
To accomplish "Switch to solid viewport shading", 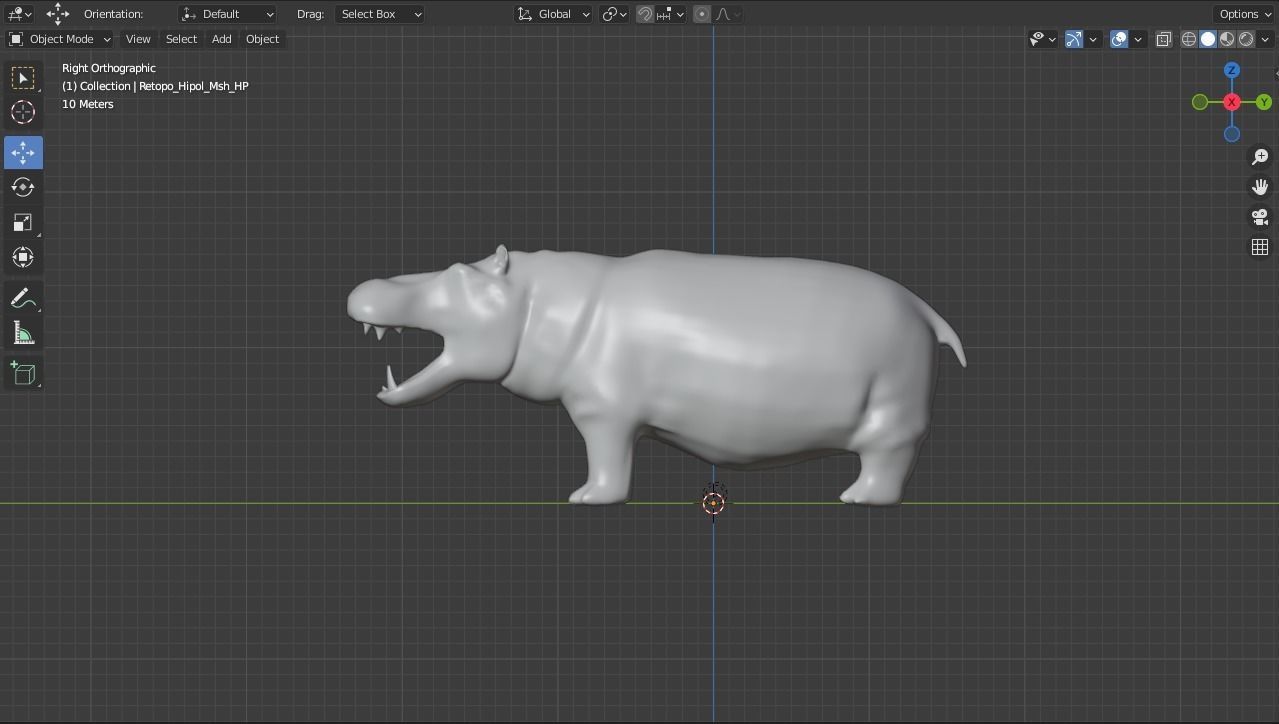I will [1208, 39].
